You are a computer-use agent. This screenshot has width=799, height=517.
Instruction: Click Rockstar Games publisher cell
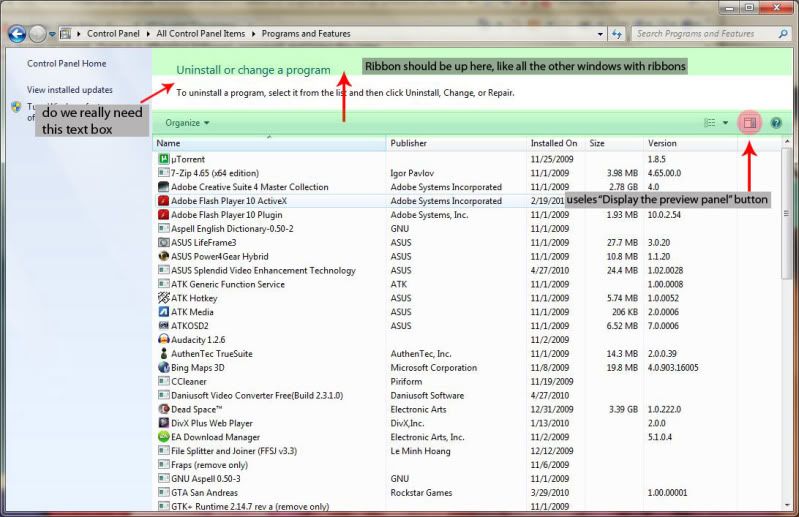point(421,493)
